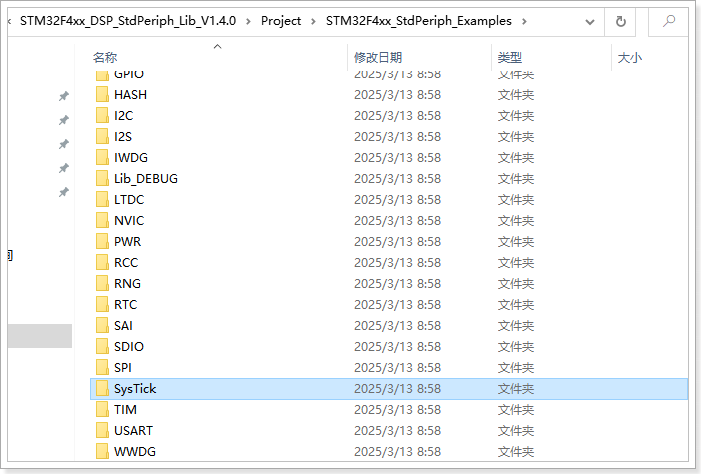Sort by 名称 column header

(x=105, y=58)
